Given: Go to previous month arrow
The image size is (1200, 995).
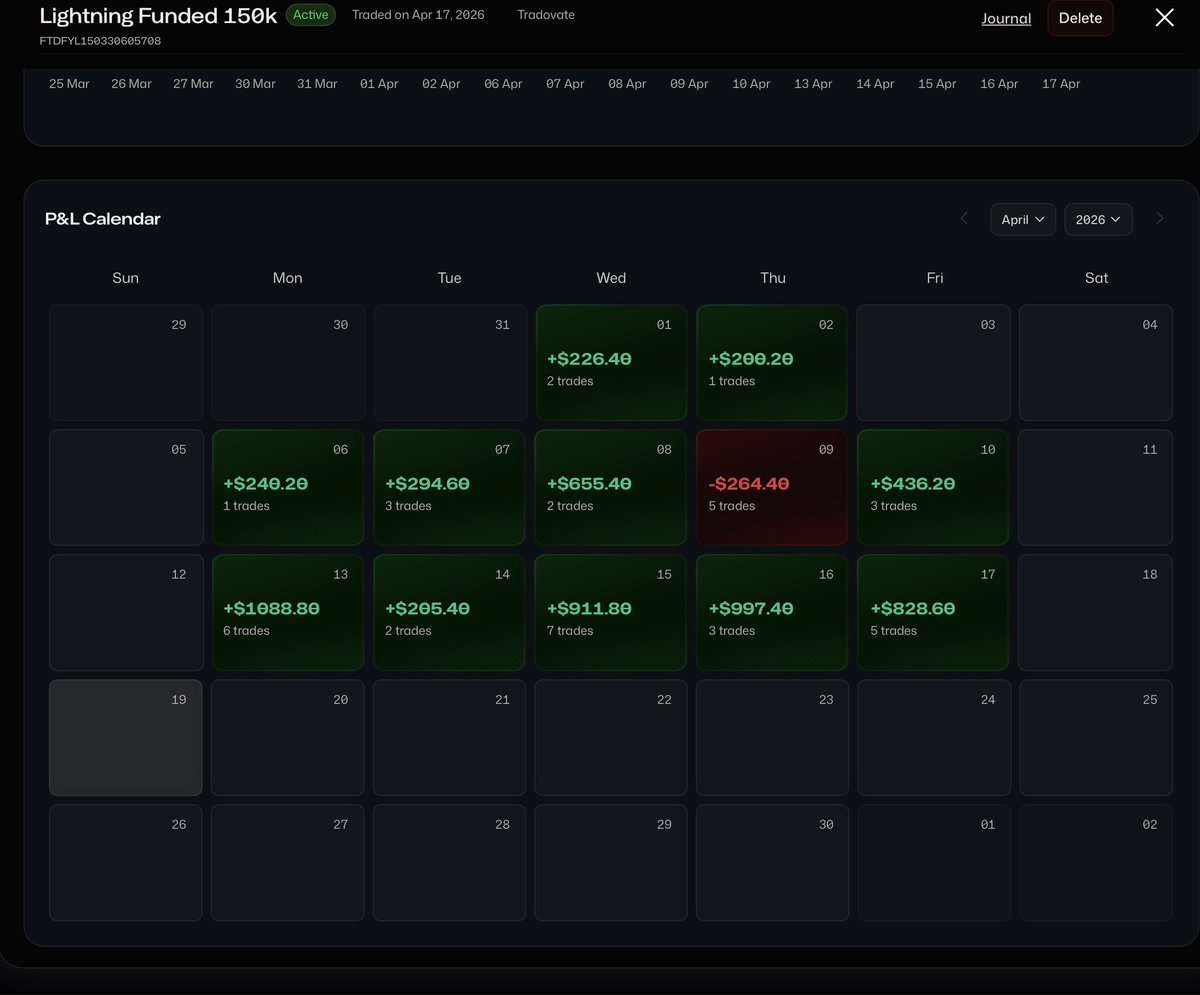Looking at the screenshot, I should 964,218.
